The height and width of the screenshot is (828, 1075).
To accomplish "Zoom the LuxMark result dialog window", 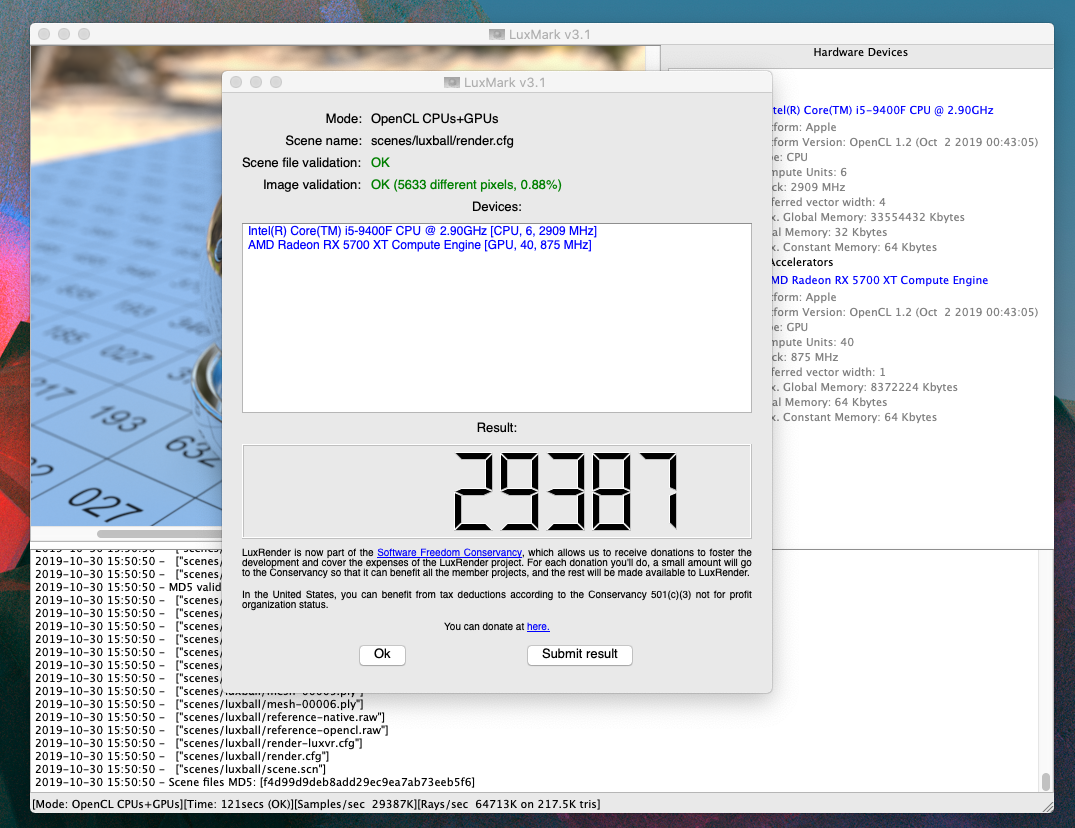I will point(275,82).
